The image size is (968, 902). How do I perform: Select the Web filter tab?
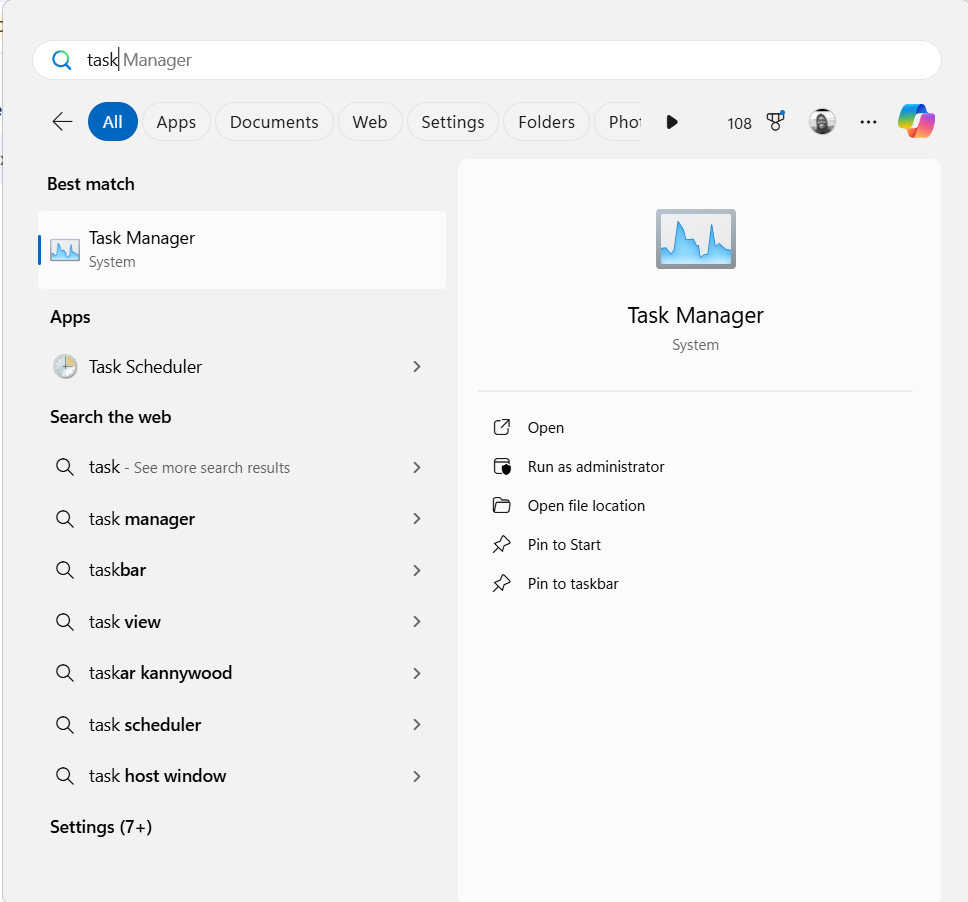coord(370,121)
